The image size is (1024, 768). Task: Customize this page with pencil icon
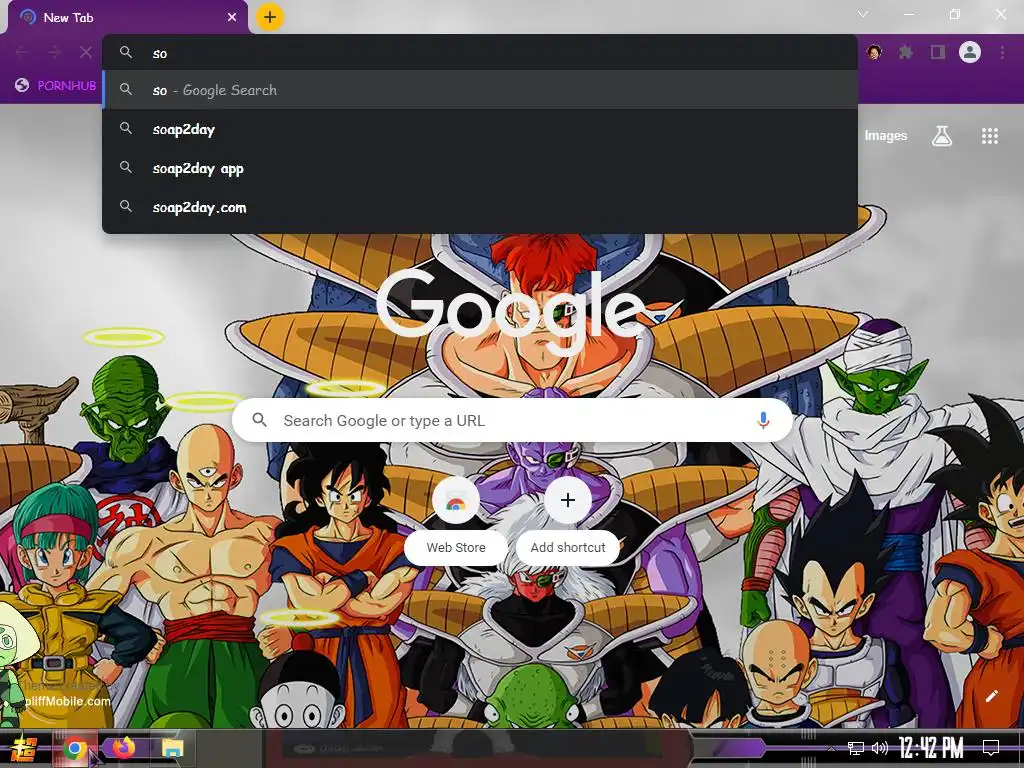pyautogui.click(x=991, y=696)
